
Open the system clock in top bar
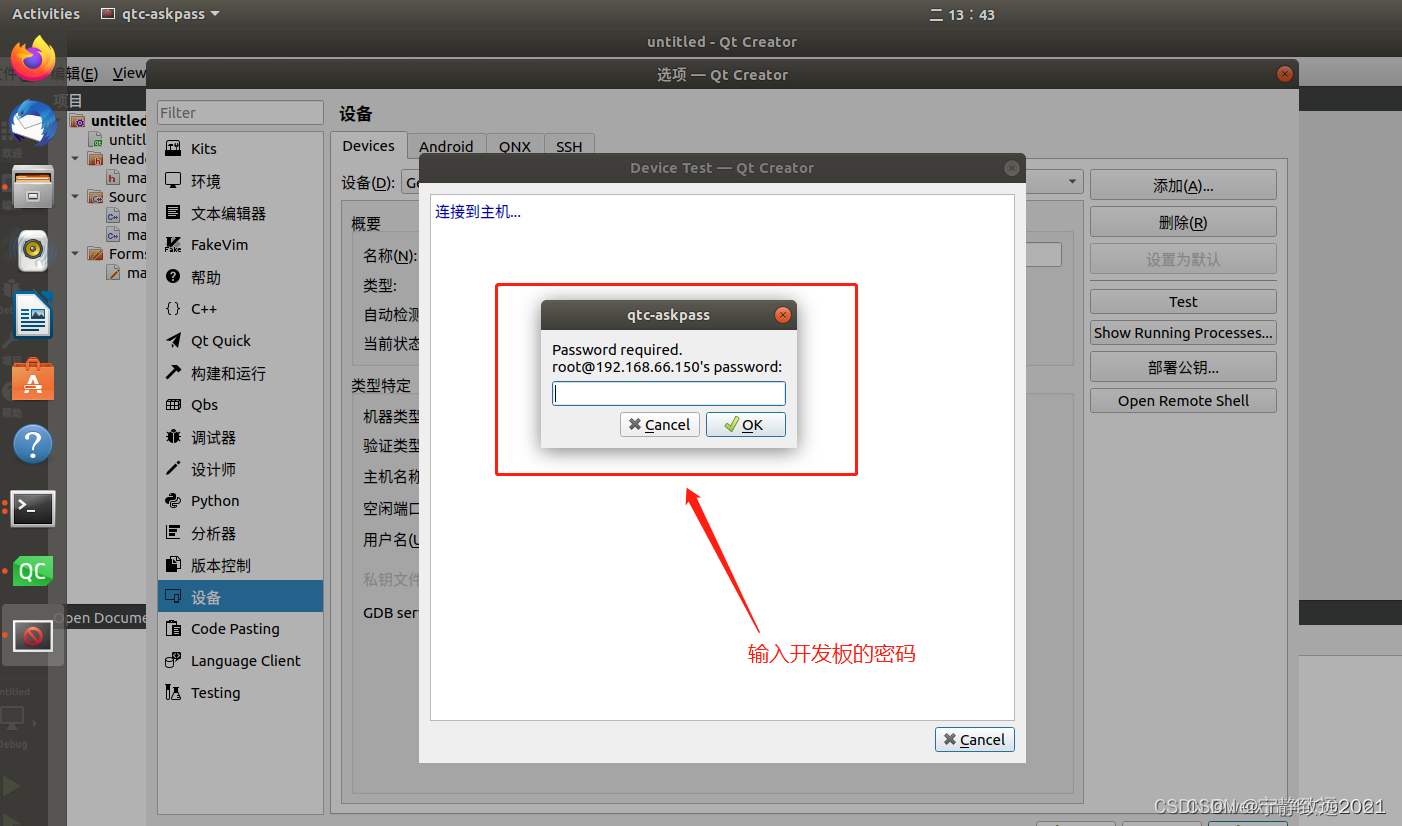tap(962, 14)
